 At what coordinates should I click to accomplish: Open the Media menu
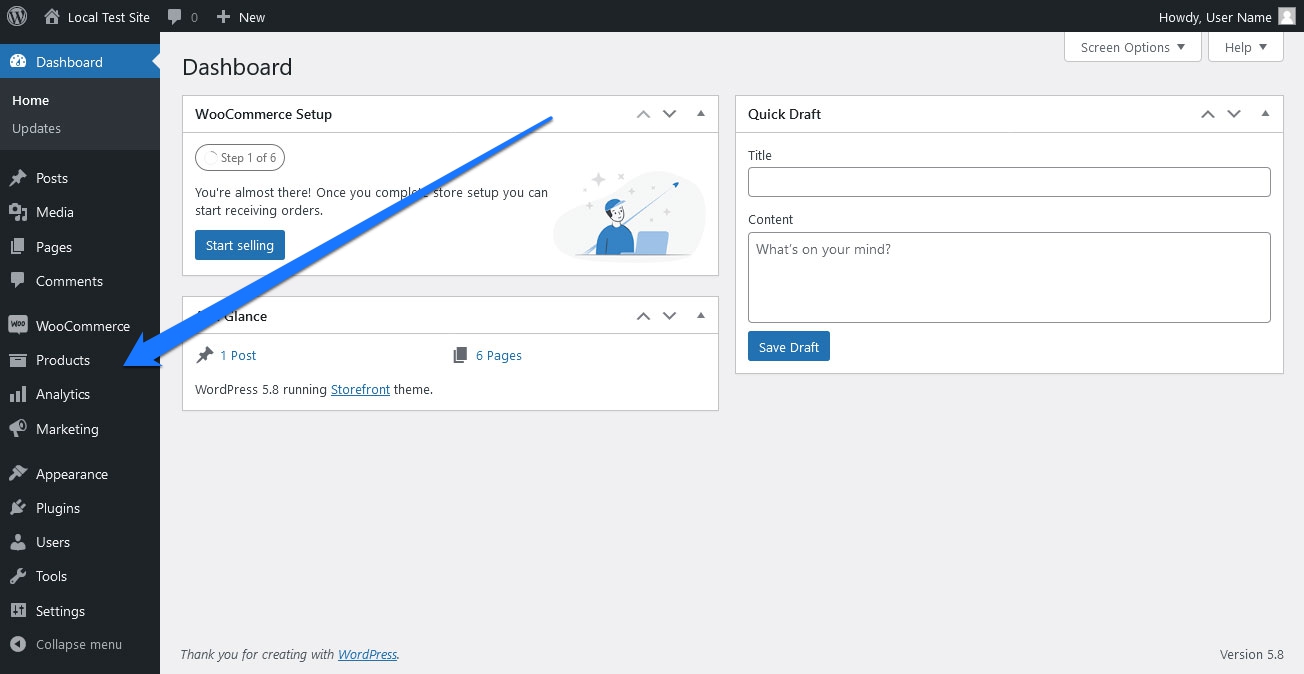80,212
